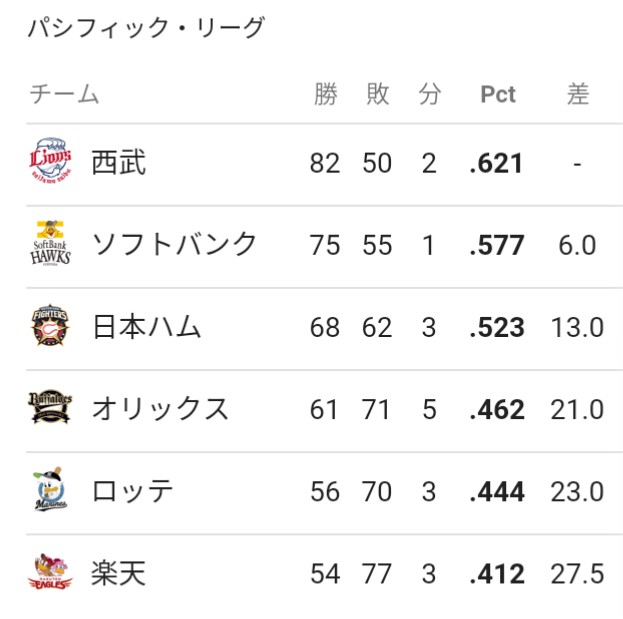Click the パシフィック・リーグ heading

[146, 27]
